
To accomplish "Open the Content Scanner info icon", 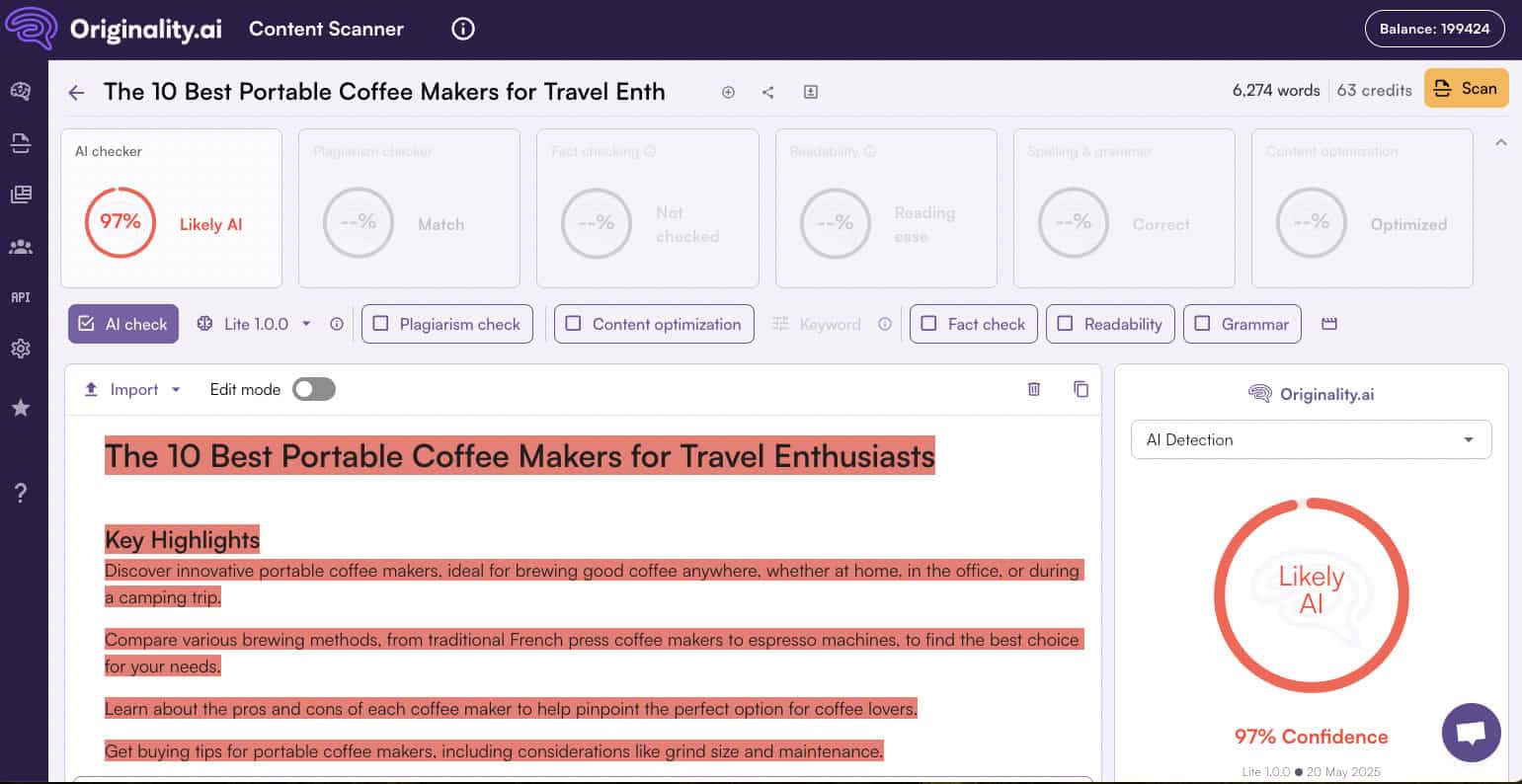I will [463, 29].
